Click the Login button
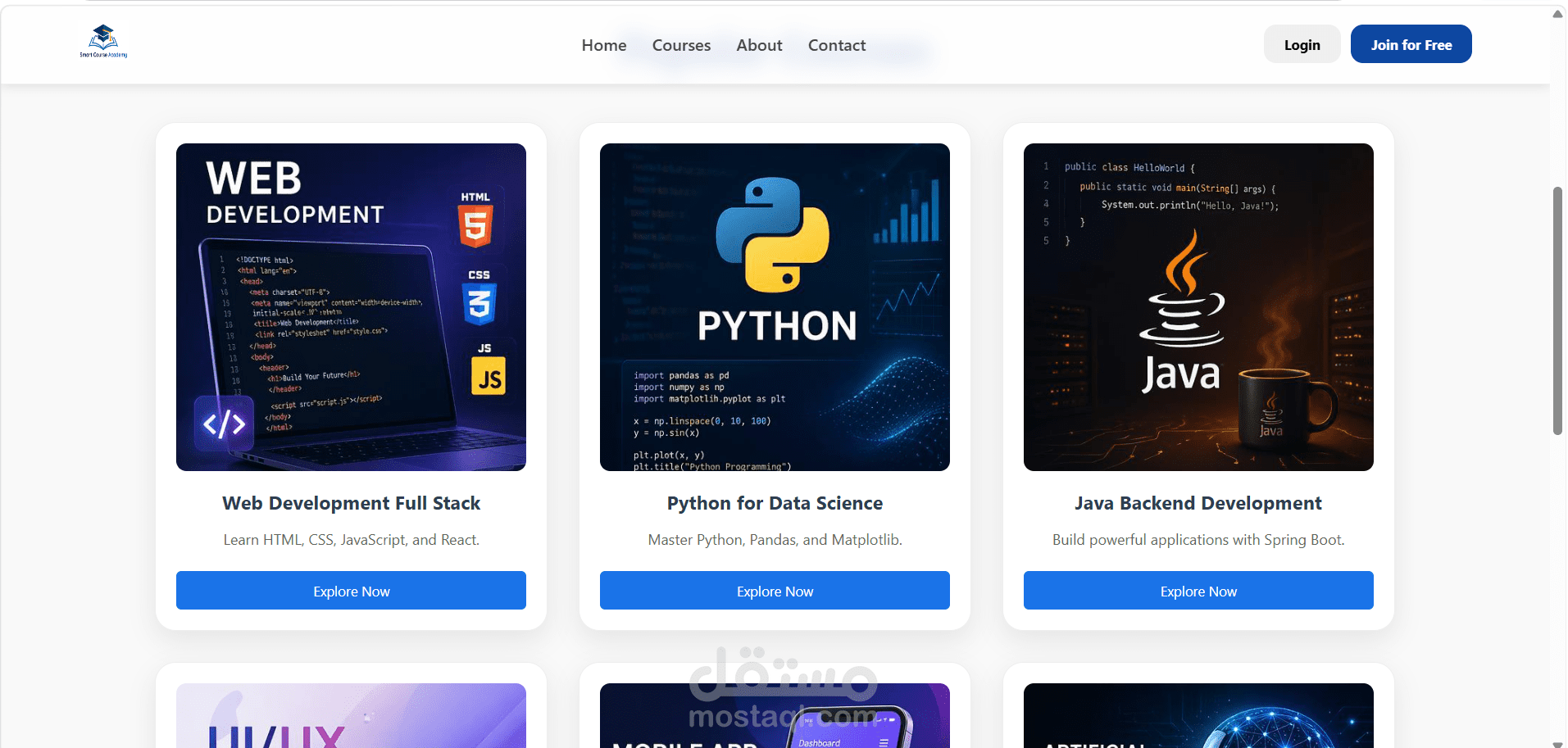1568x748 pixels. click(x=1302, y=44)
